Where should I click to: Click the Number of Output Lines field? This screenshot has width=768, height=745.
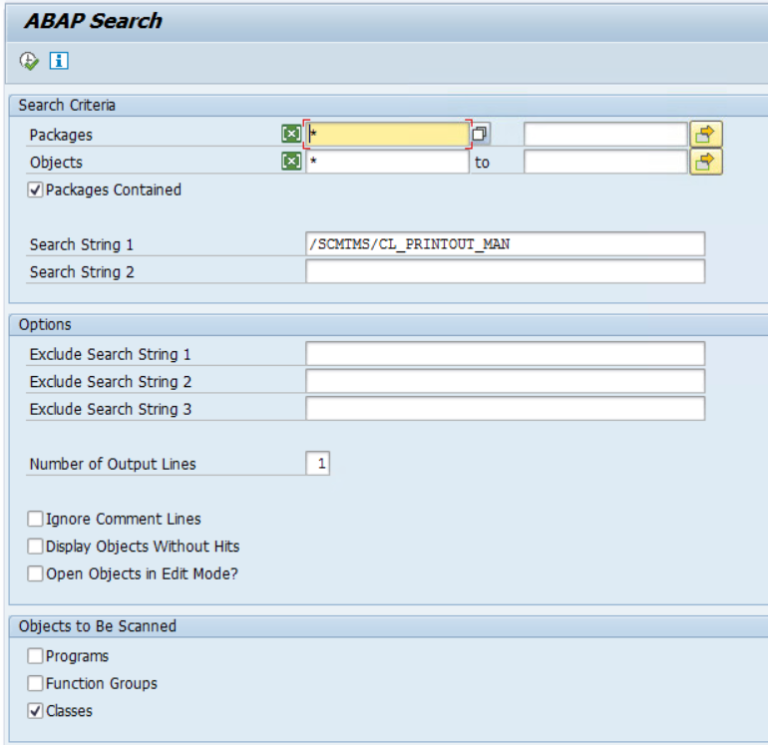pyautogui.click(x=317, y=463)
